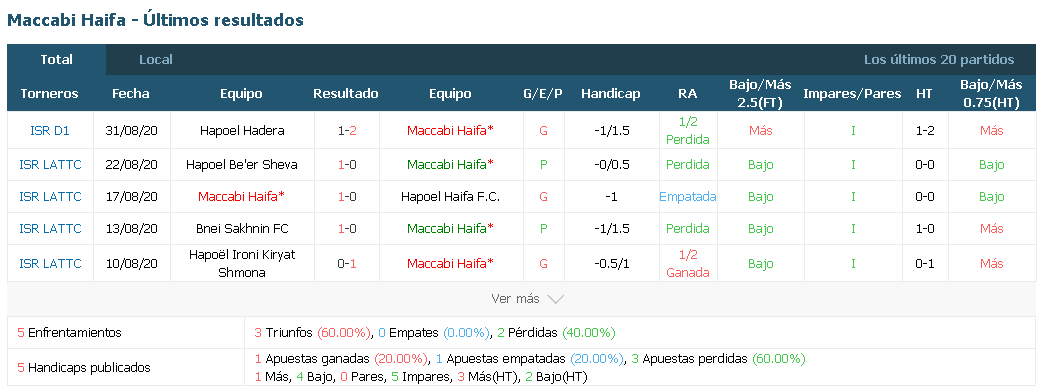Open ISR LATTC link for 22/08/20 match
The image size is (1042, 391).
[x=51, y=164]
